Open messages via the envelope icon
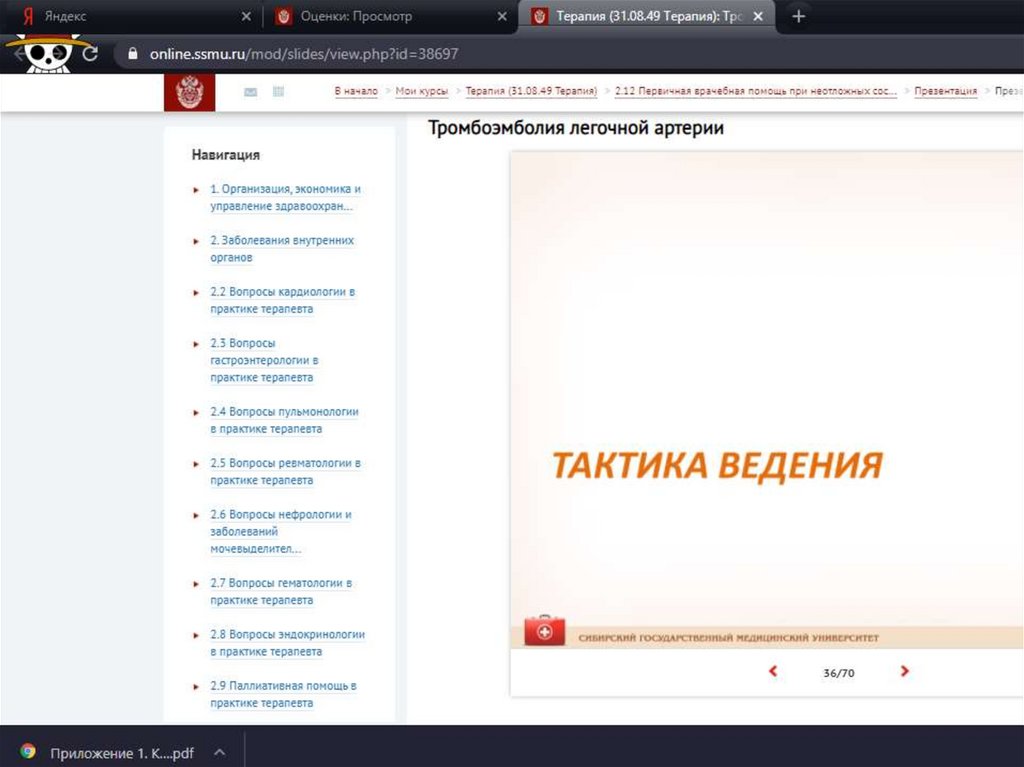1024x767 pixels. 250,92
